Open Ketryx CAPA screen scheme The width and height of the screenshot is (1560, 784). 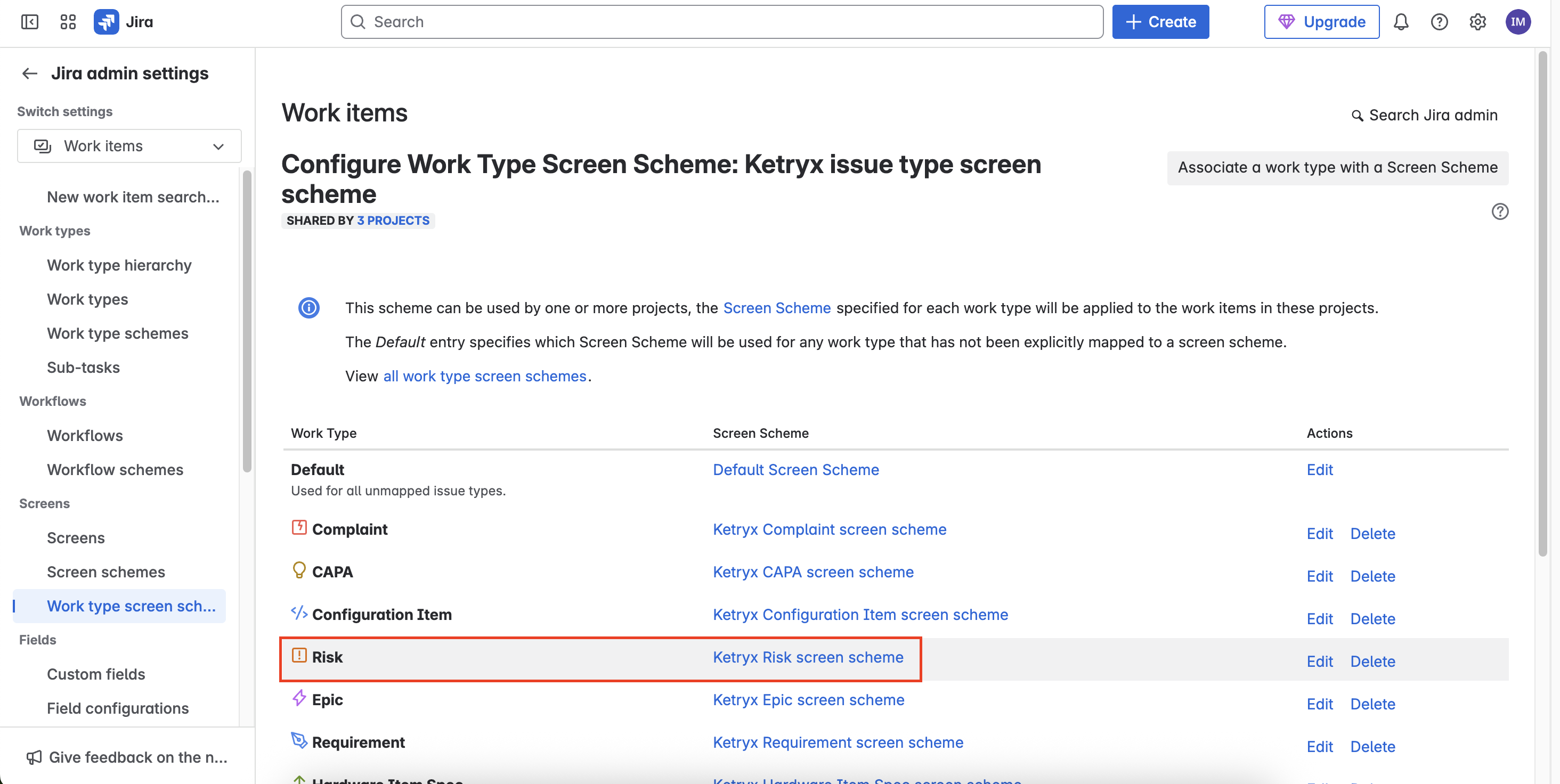812,571
